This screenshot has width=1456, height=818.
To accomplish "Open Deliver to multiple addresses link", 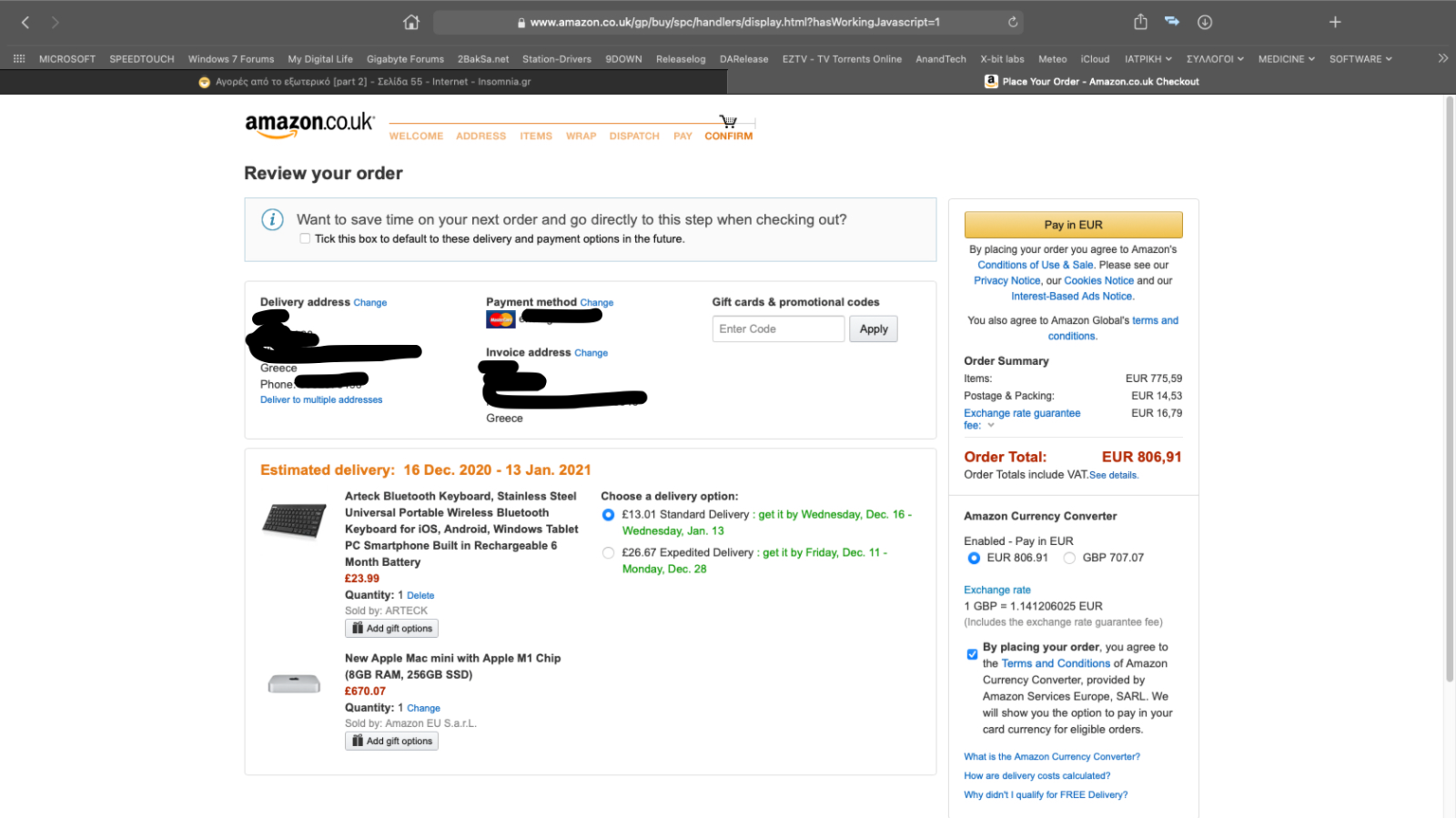I will click(x=321, y=399).
